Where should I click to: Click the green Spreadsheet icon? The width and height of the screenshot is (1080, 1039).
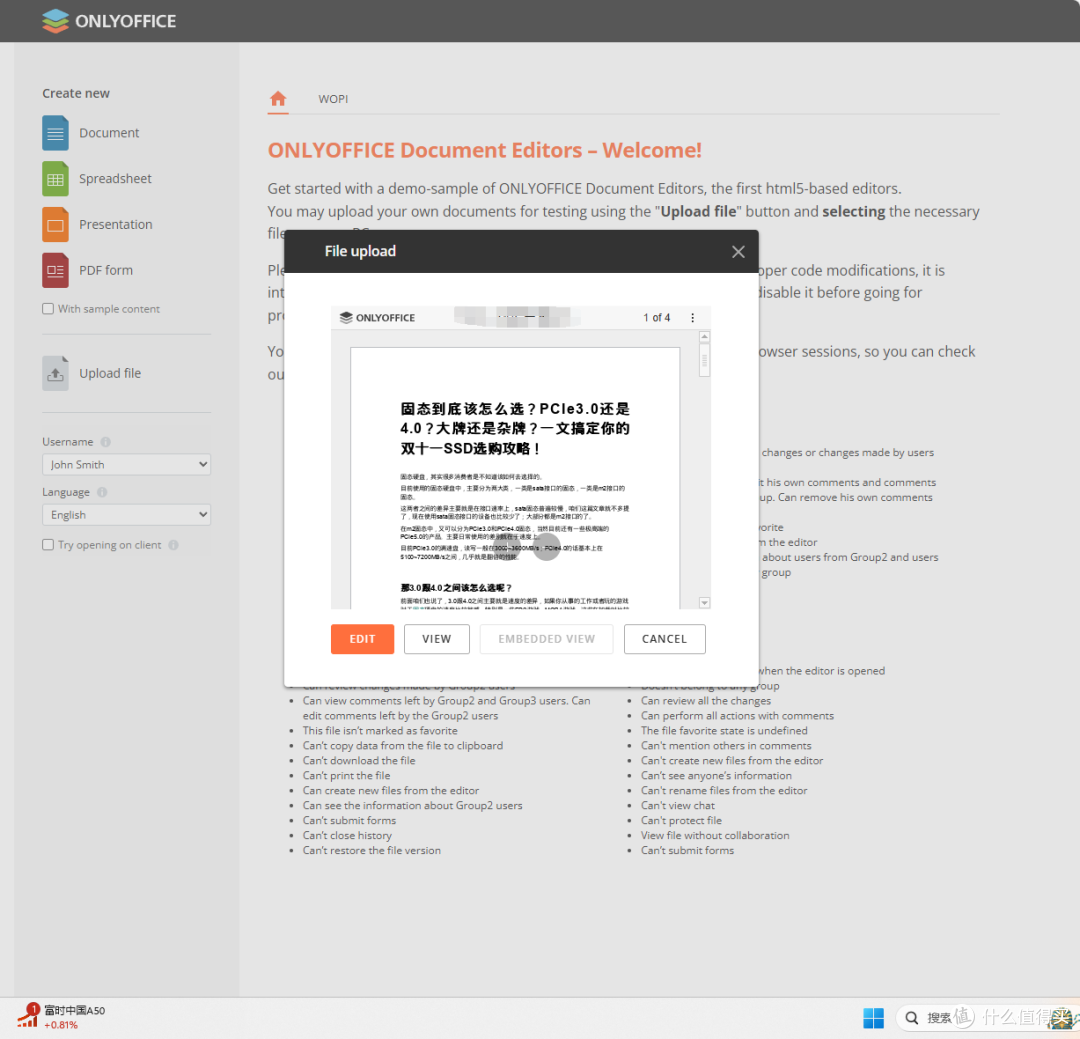pos(55,179)
